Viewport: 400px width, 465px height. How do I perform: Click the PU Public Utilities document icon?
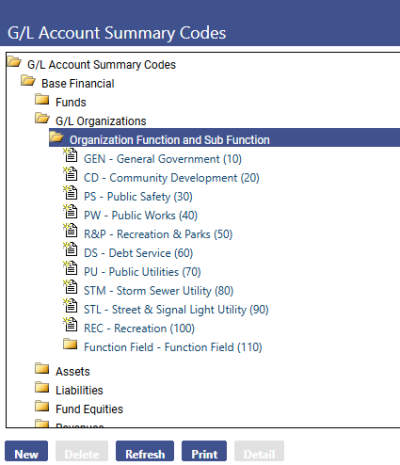pos(70,268)
